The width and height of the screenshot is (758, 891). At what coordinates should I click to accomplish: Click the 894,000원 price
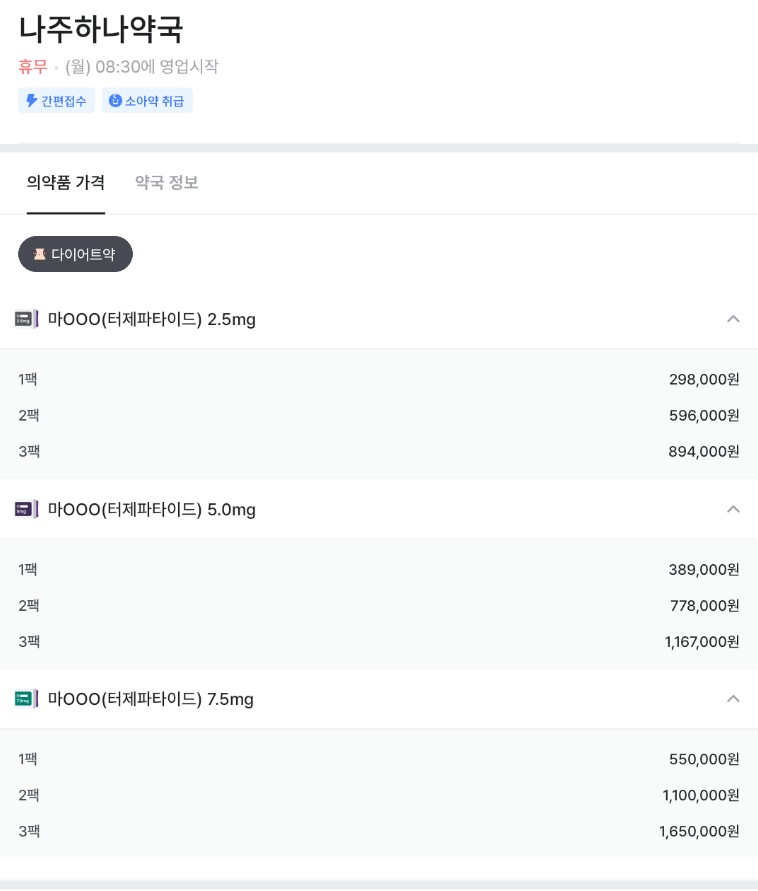click(x=704, y=452)
